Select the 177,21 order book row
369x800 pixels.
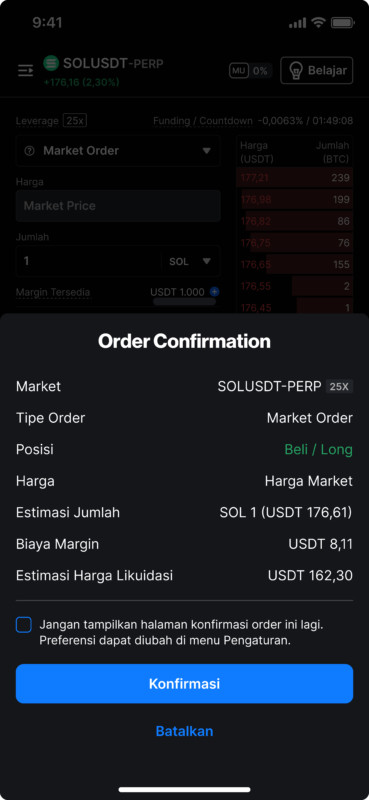[x=294, y=178]
